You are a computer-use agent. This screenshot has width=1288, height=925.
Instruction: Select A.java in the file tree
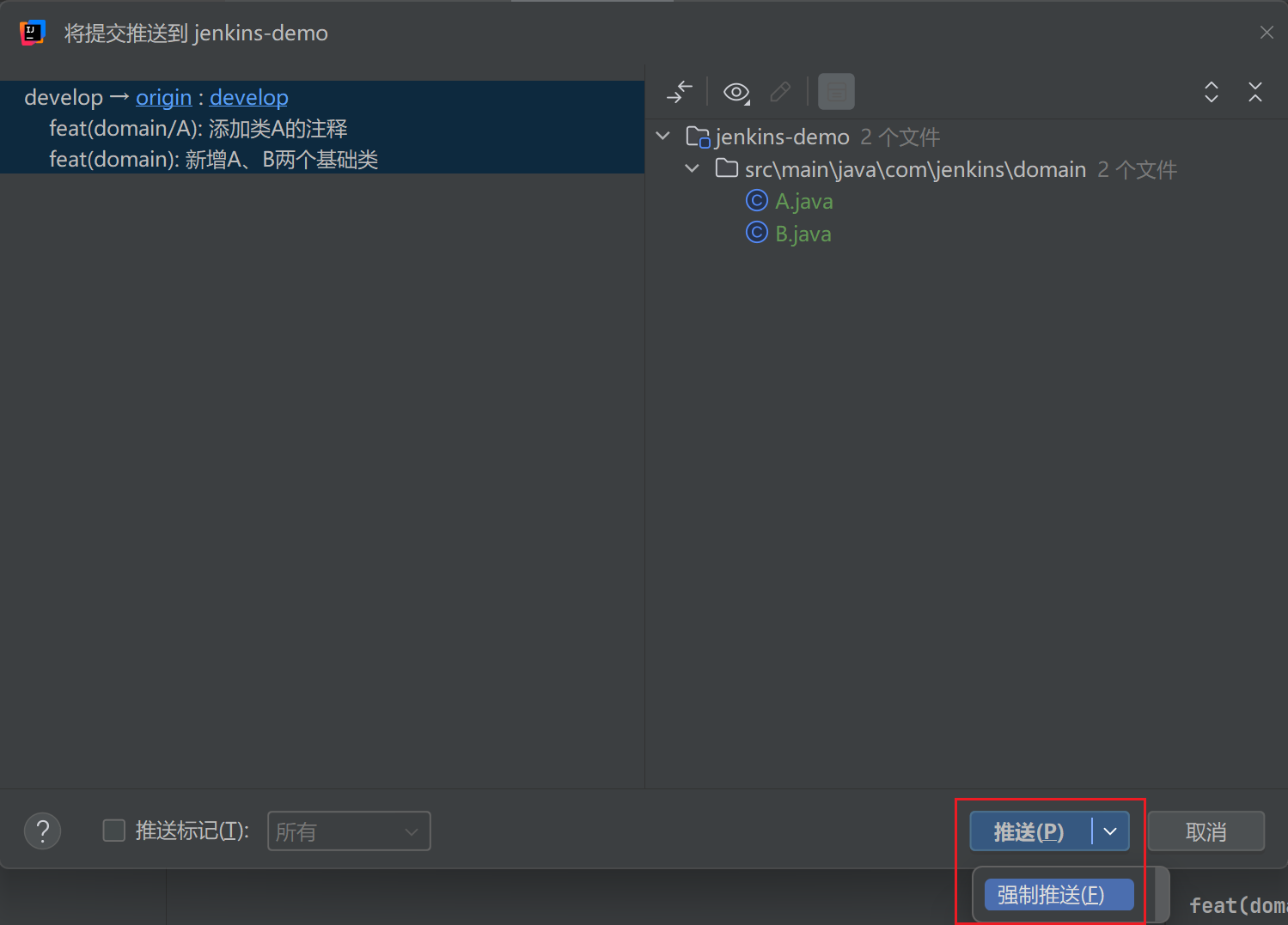click(803, 202)
